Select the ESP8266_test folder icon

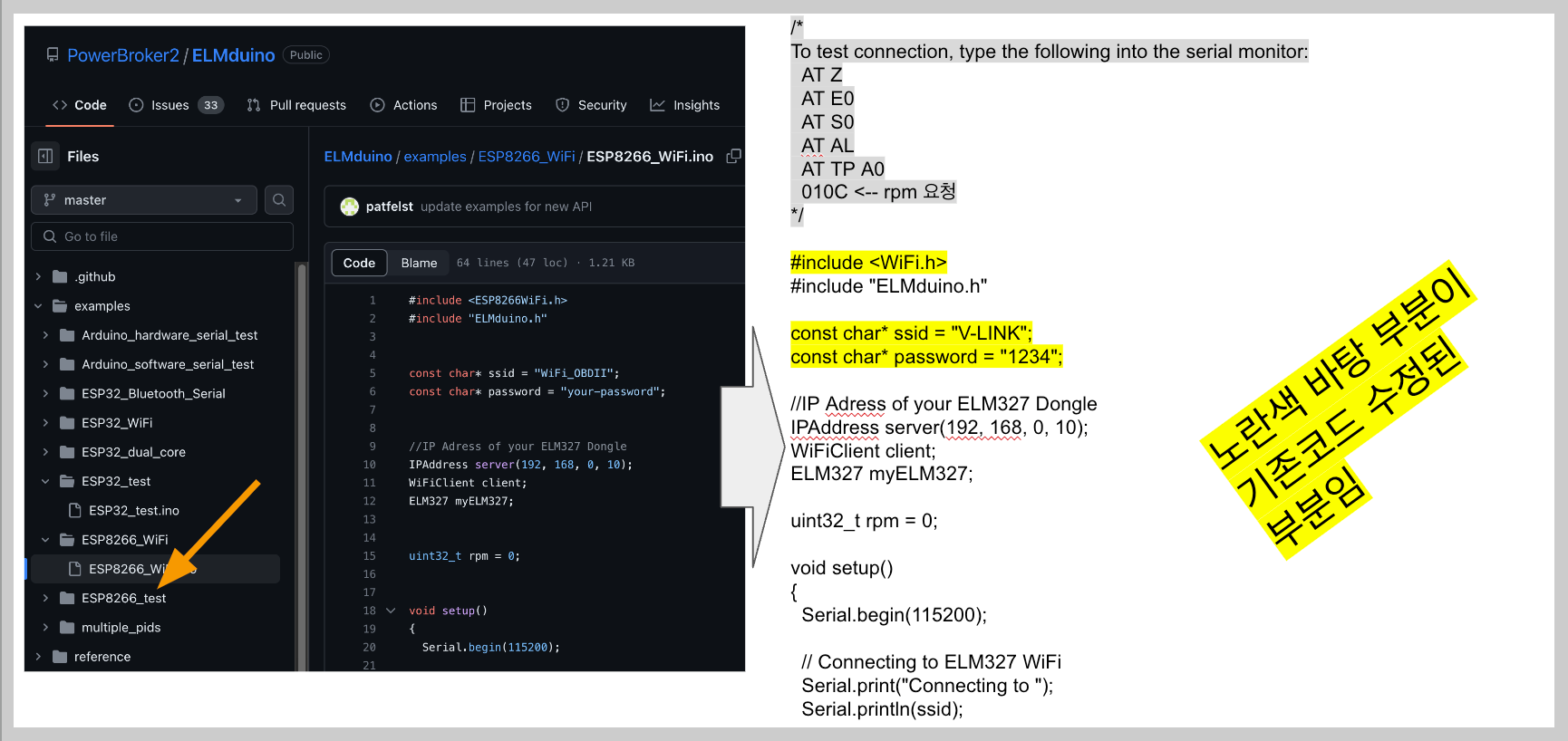pyautogui.click(x=67, y=598)
